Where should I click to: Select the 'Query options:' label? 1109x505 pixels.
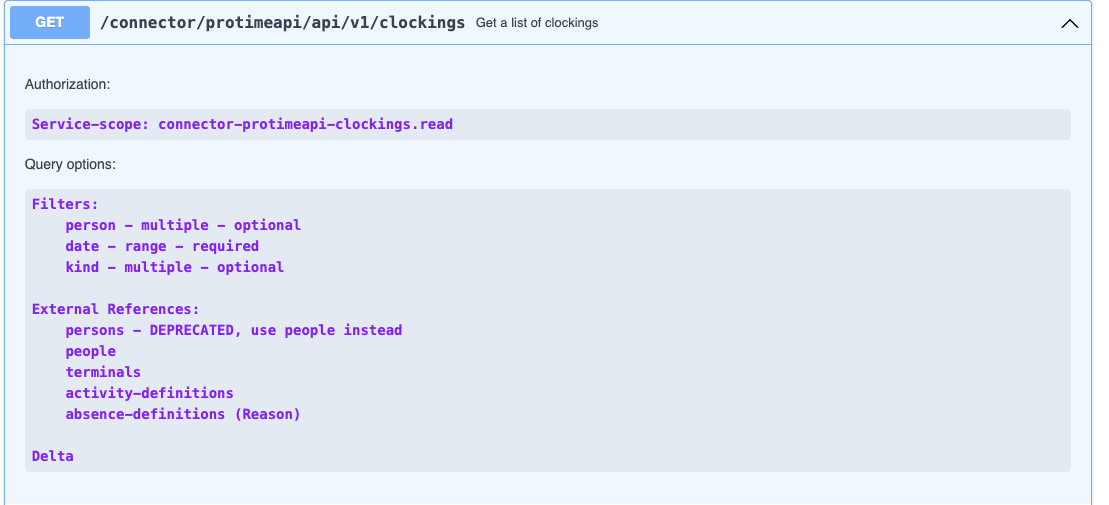click(70, 164)
